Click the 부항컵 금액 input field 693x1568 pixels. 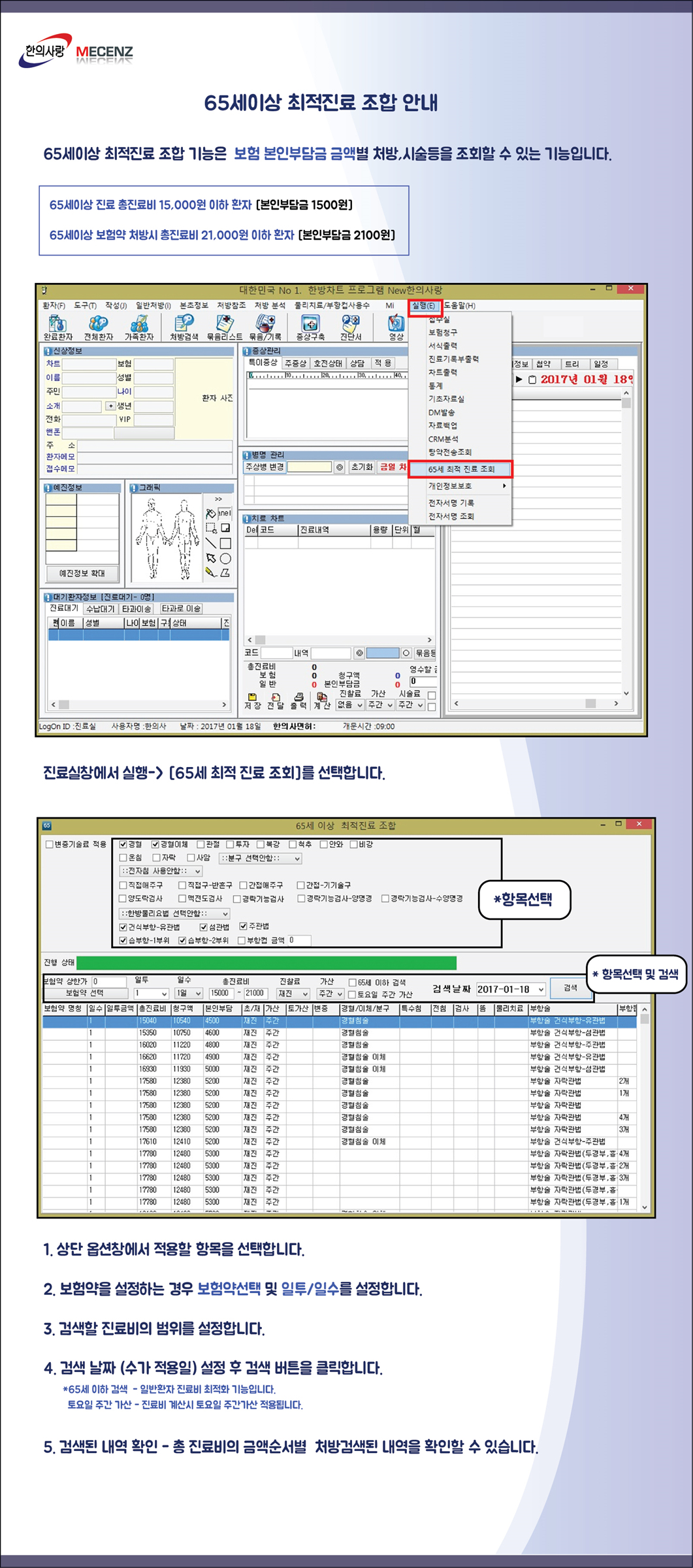(298, 940)
